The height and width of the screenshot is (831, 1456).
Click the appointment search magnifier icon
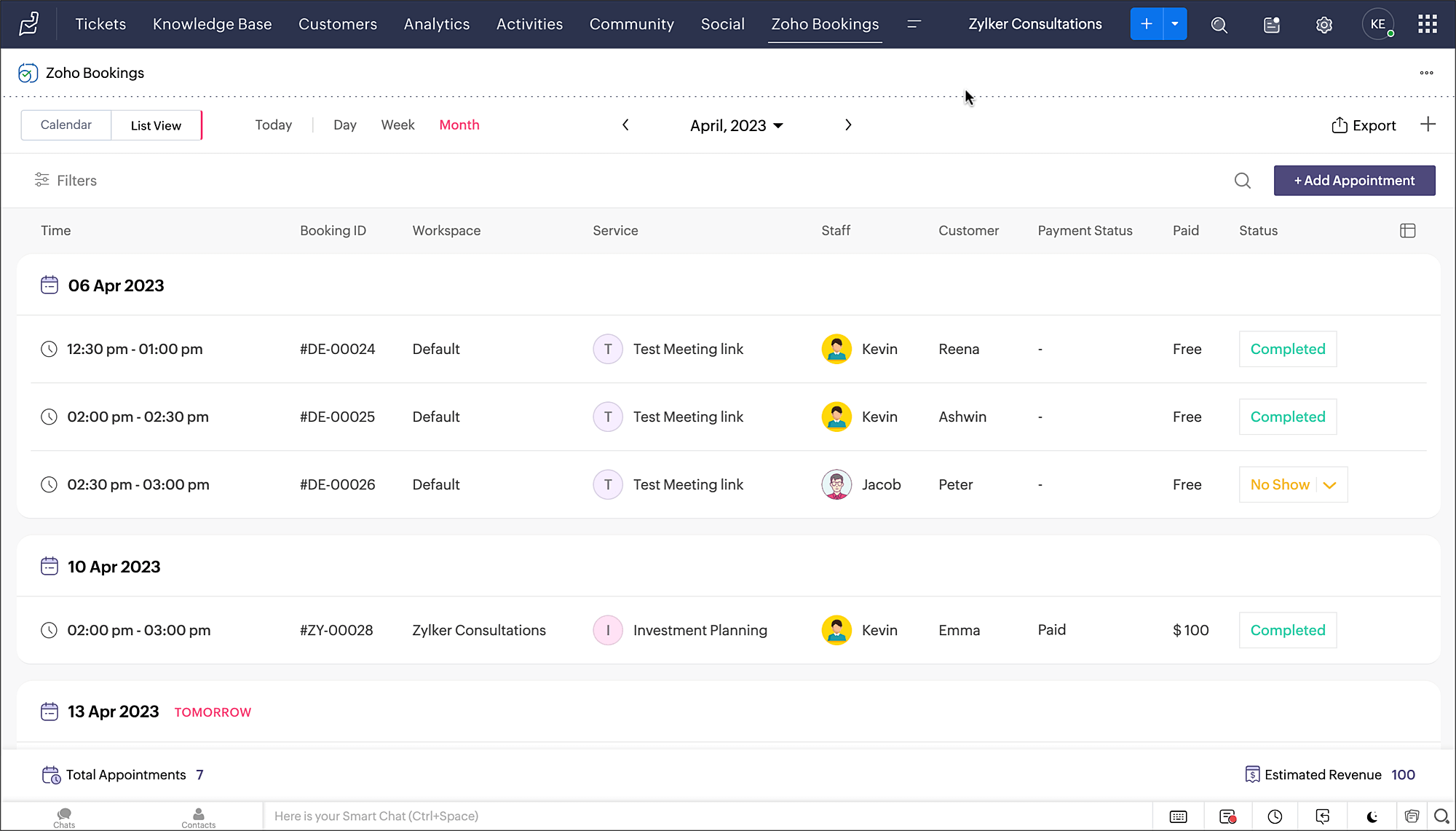pyautogui.click(x=1243, y=181)
